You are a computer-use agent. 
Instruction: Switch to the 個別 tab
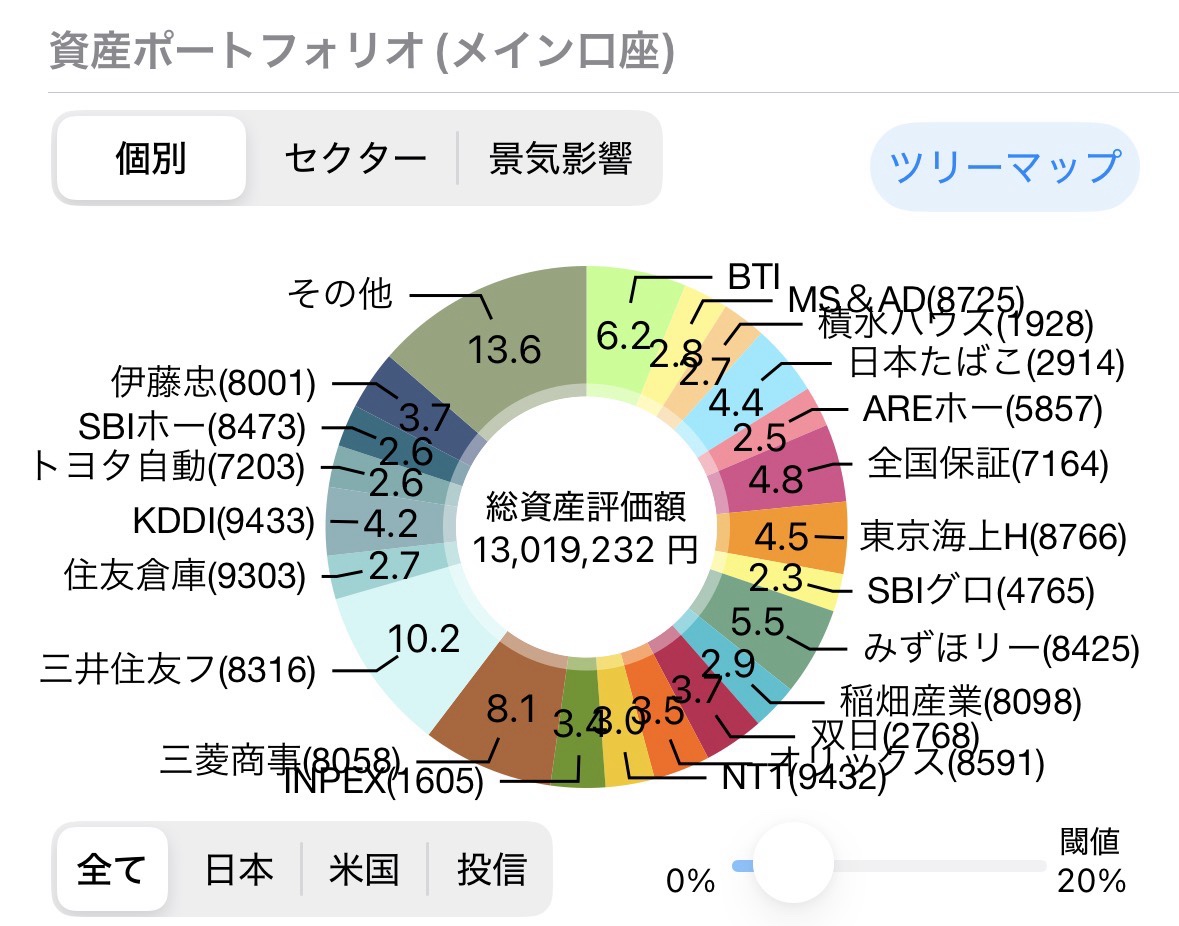151,159
